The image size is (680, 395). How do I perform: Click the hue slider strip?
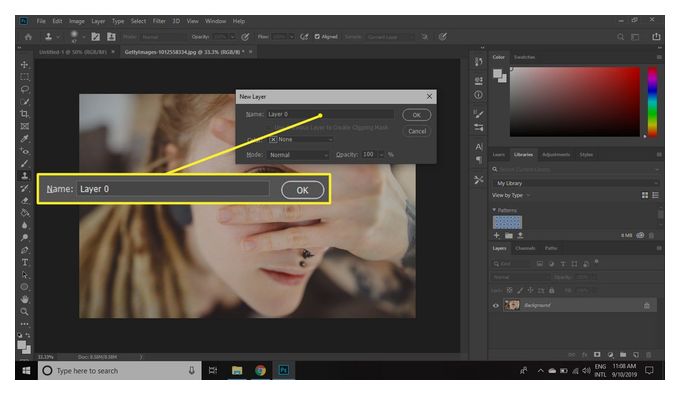point(652,102)
